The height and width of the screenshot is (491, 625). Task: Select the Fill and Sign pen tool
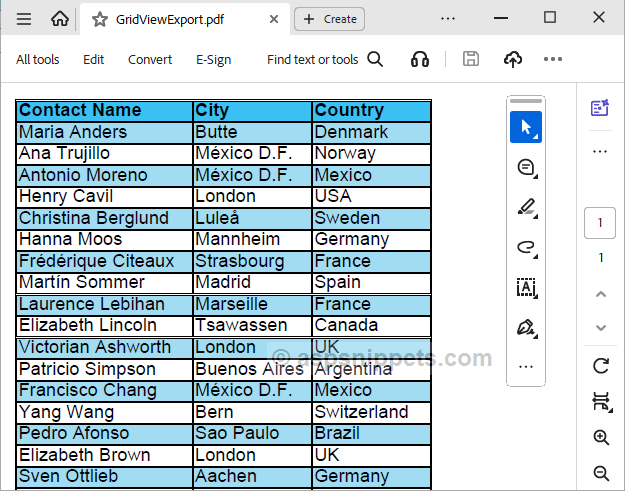coord(527,328)
